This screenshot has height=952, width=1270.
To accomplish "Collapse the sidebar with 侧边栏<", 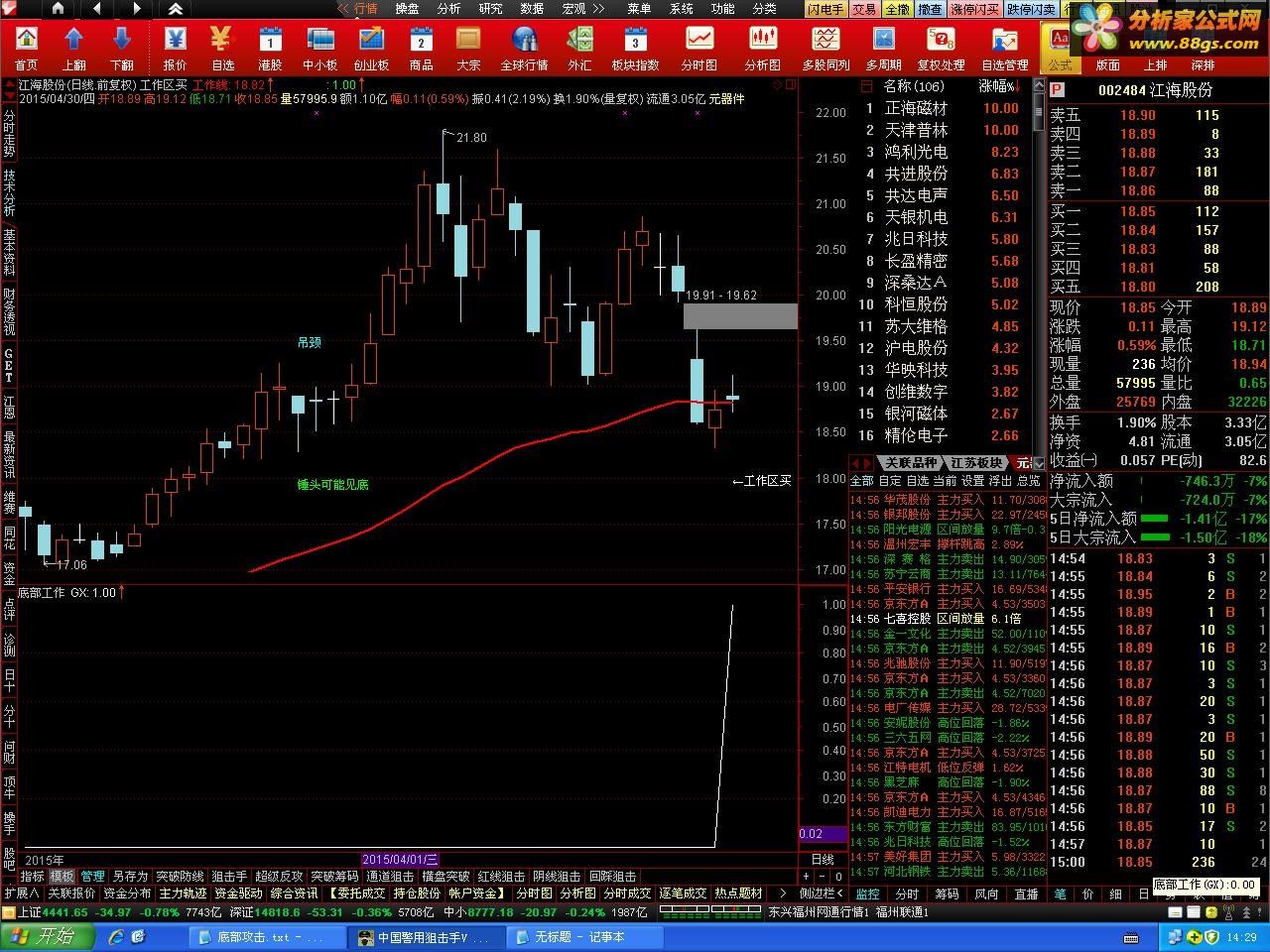I will (x=822, y=893).
